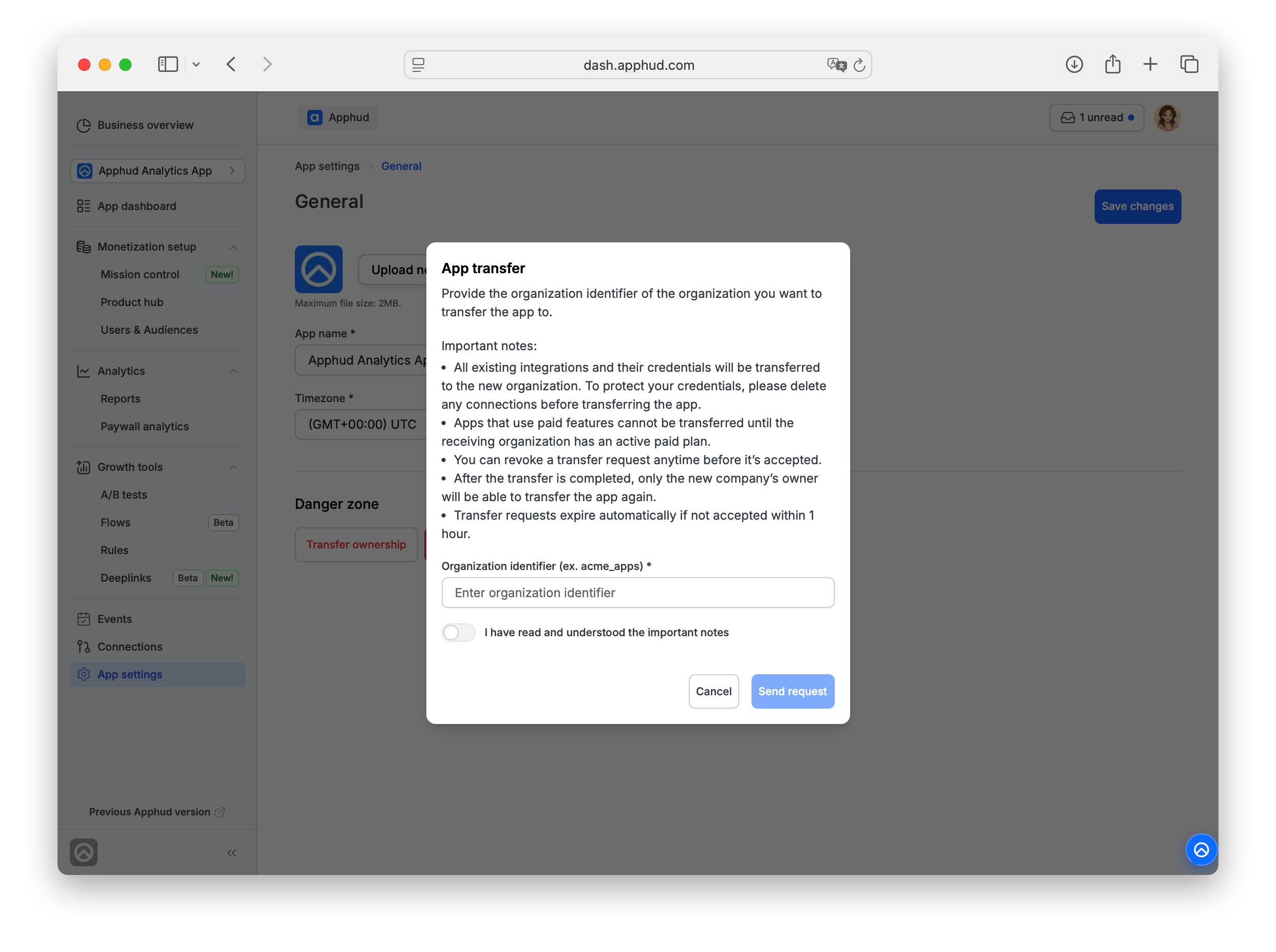The width and height of the screenshot is (1276, 952).
Task: Click the external link icon near Previous version
Action: (x=219, y=812)
